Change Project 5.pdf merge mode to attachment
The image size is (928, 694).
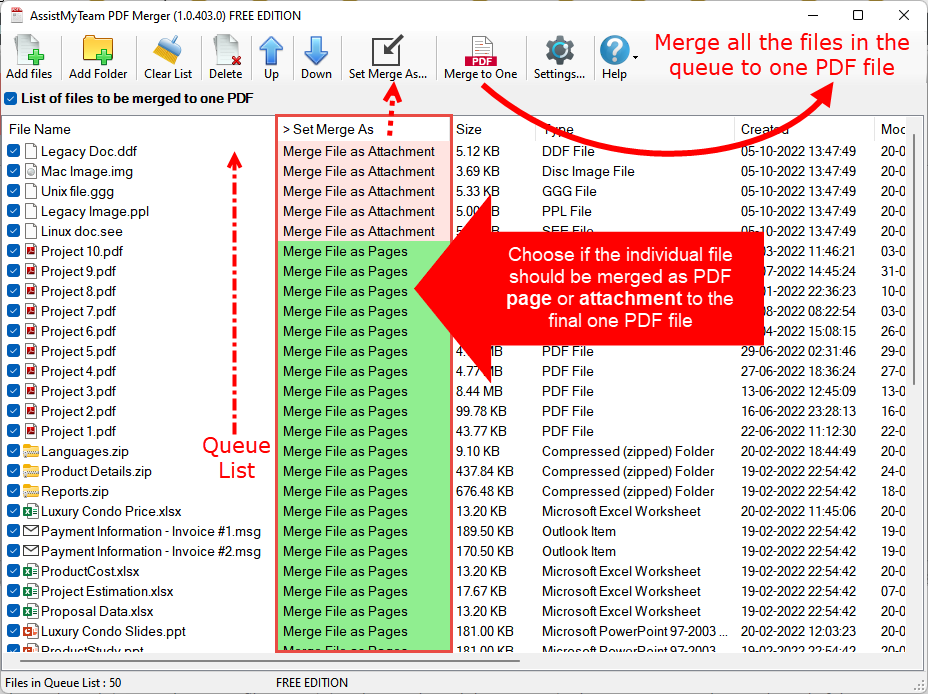(345, 351)
